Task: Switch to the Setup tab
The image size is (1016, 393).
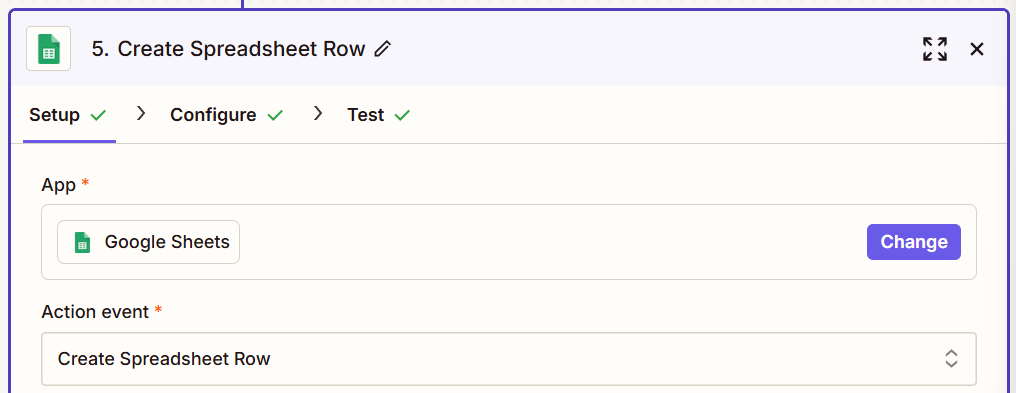Action: point(54,115)
